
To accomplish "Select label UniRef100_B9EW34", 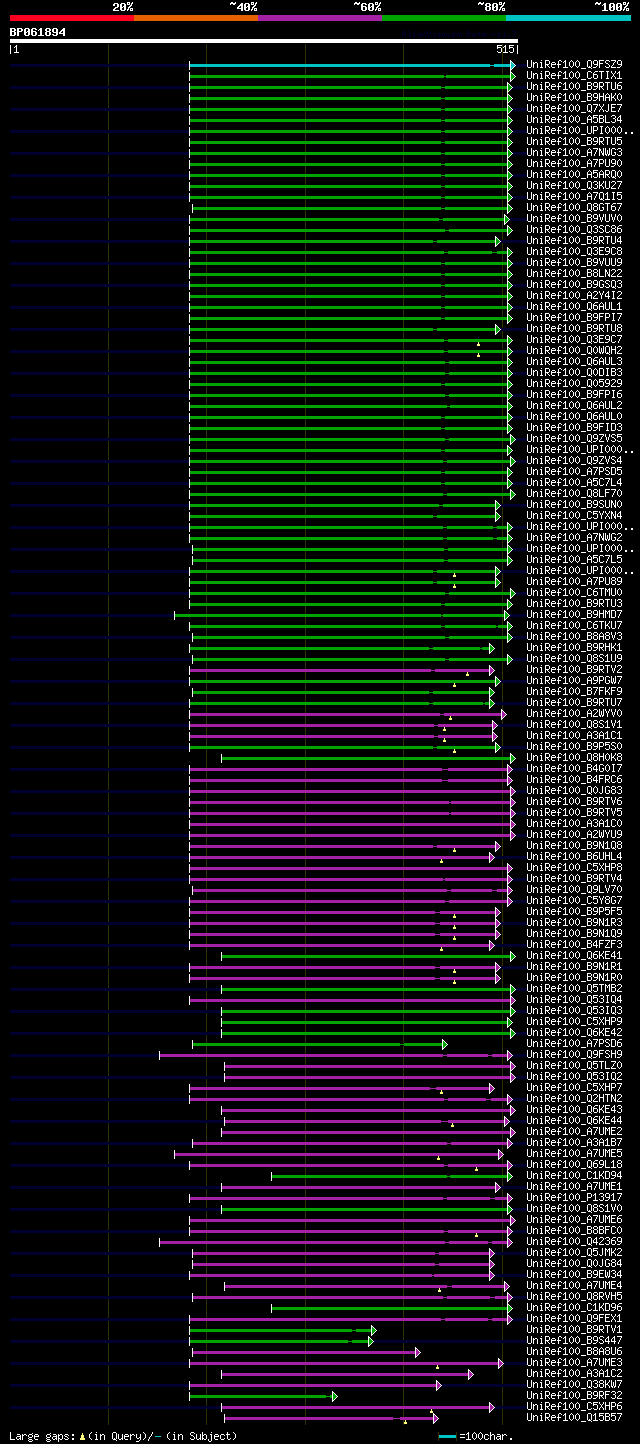I will [574, 1275].
